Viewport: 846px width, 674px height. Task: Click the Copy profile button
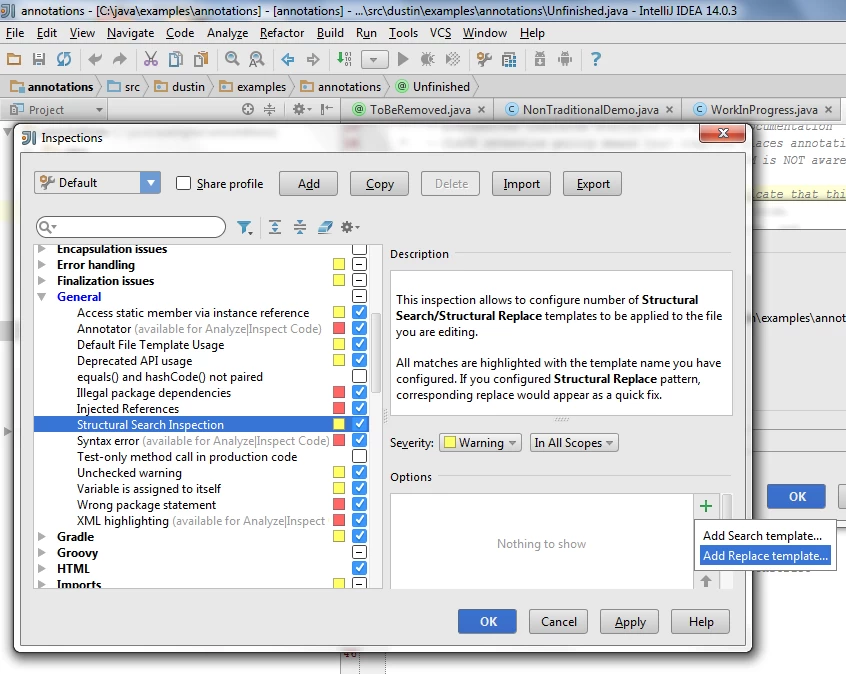379,184
